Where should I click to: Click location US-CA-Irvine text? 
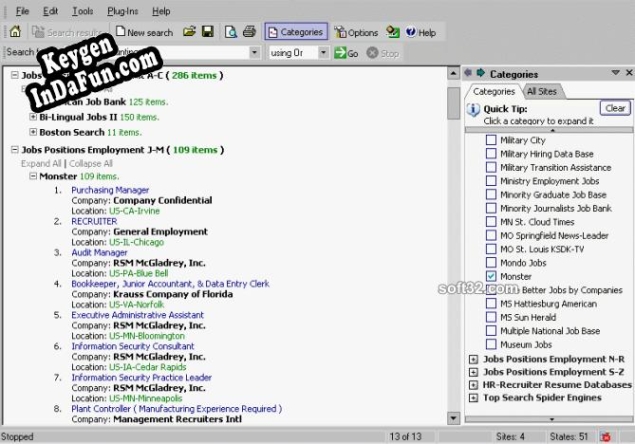tap(134, 211)
